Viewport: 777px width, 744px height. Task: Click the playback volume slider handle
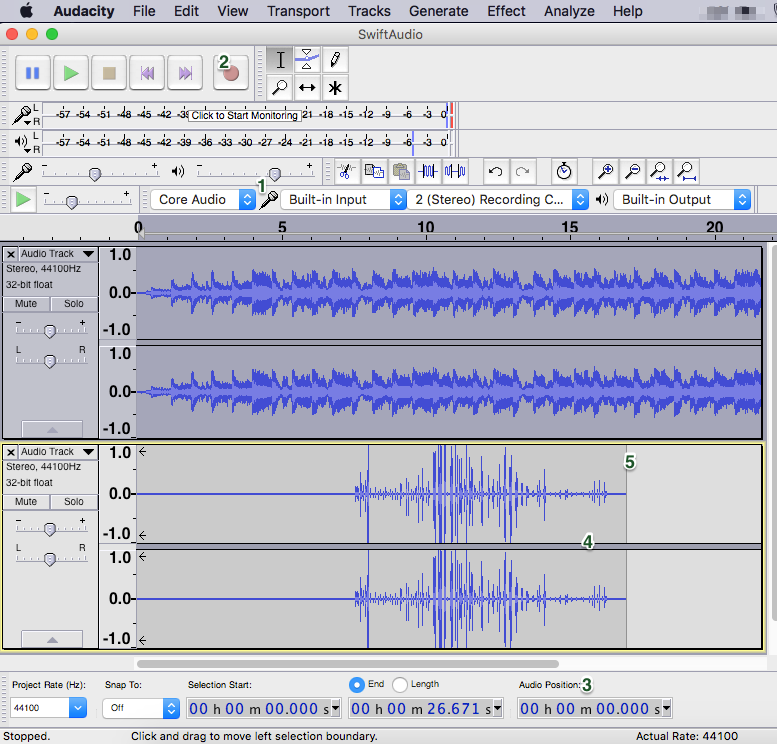click(275, 174)
